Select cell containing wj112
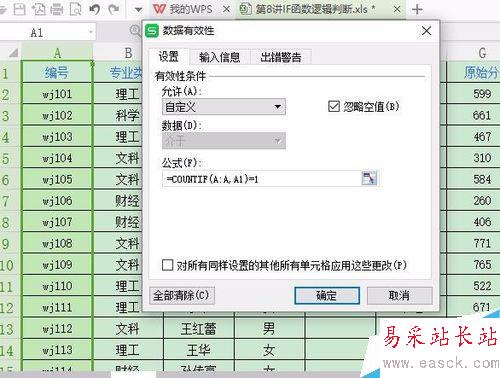The height and width of the screenshot is (378, 500). click(57, 329)
